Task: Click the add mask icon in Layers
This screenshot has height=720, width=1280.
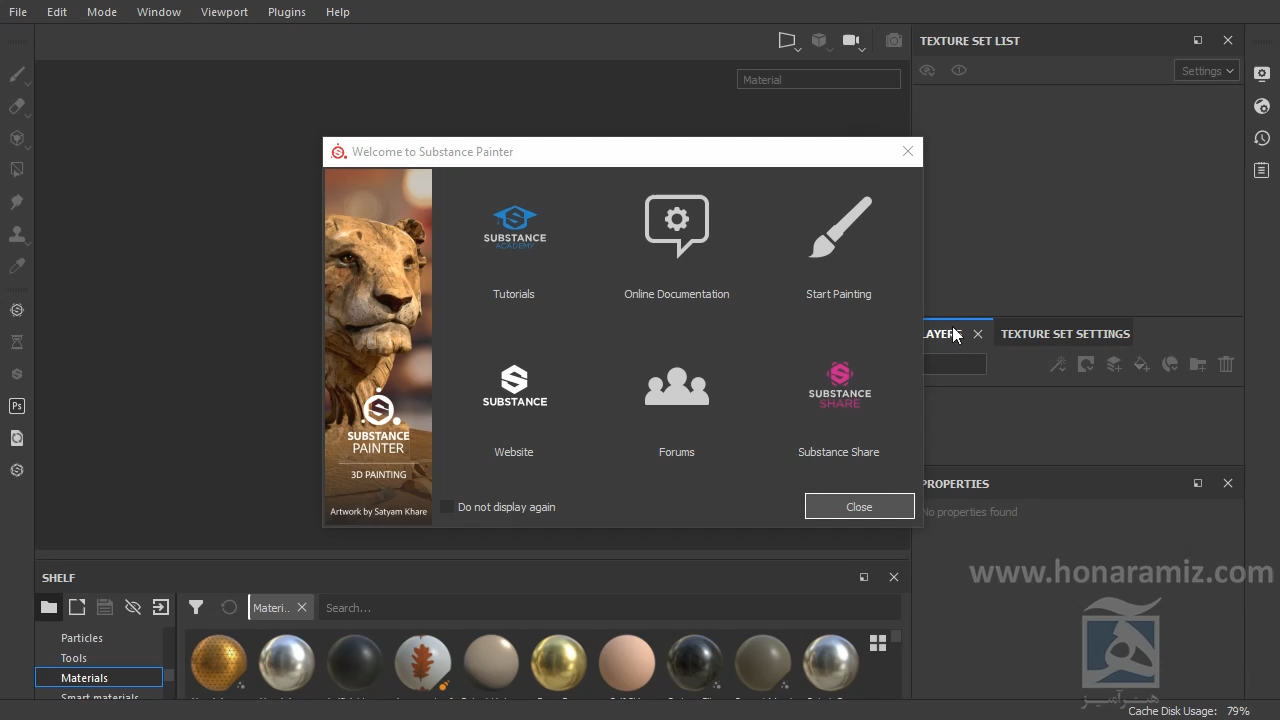Action: tap(1086, 364)
